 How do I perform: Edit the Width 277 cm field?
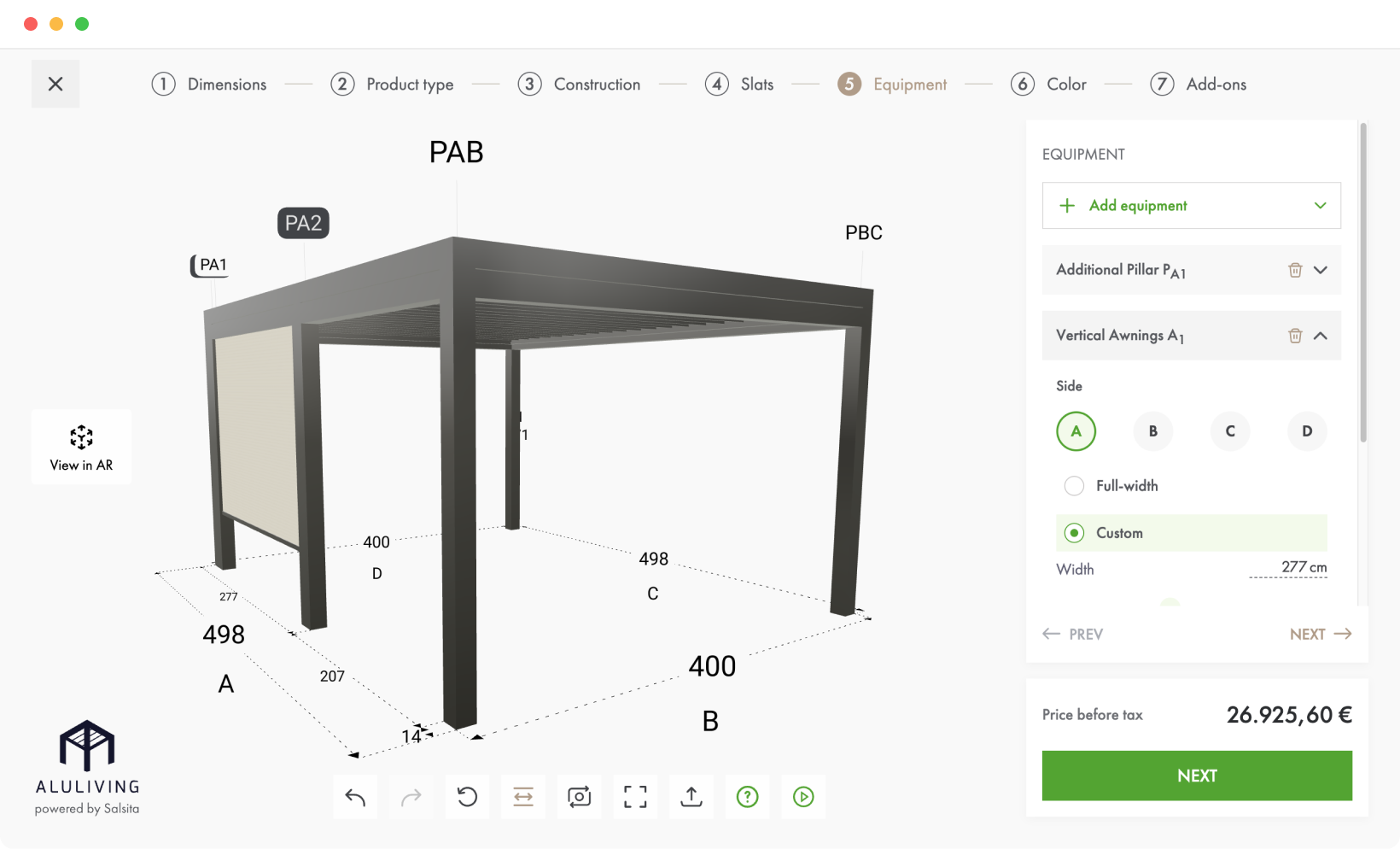coord(1288,568)
